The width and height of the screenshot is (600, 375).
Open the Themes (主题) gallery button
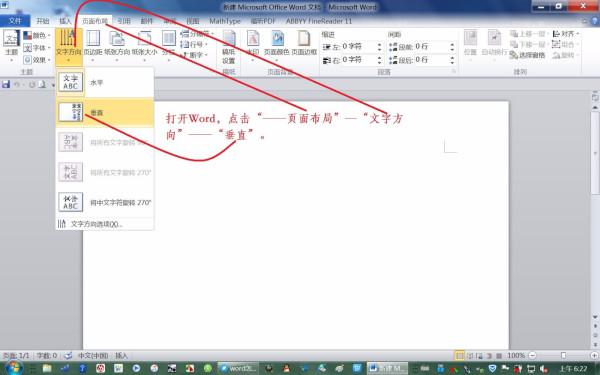pos(11,46)
